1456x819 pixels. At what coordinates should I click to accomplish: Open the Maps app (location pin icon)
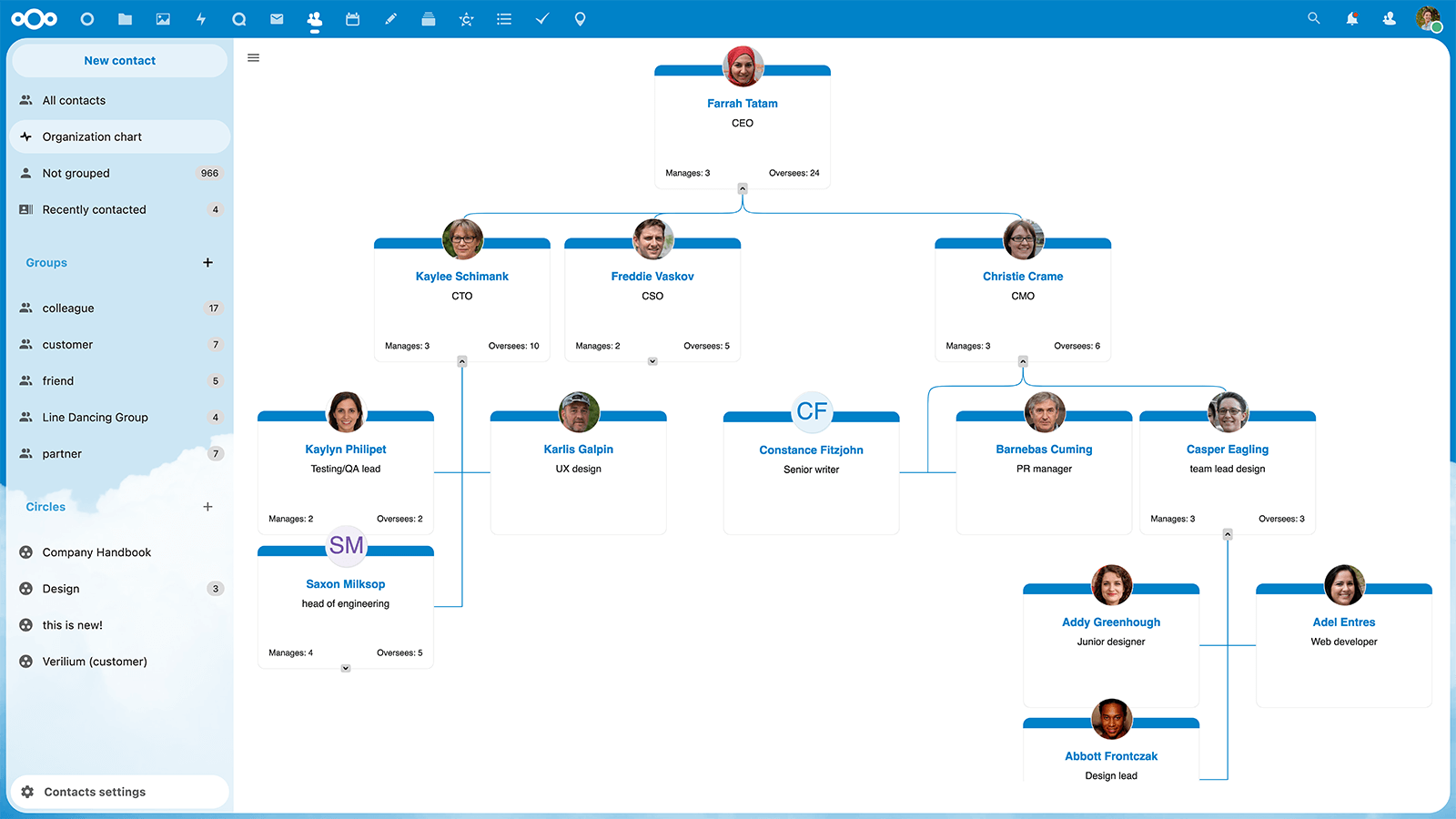580,18
